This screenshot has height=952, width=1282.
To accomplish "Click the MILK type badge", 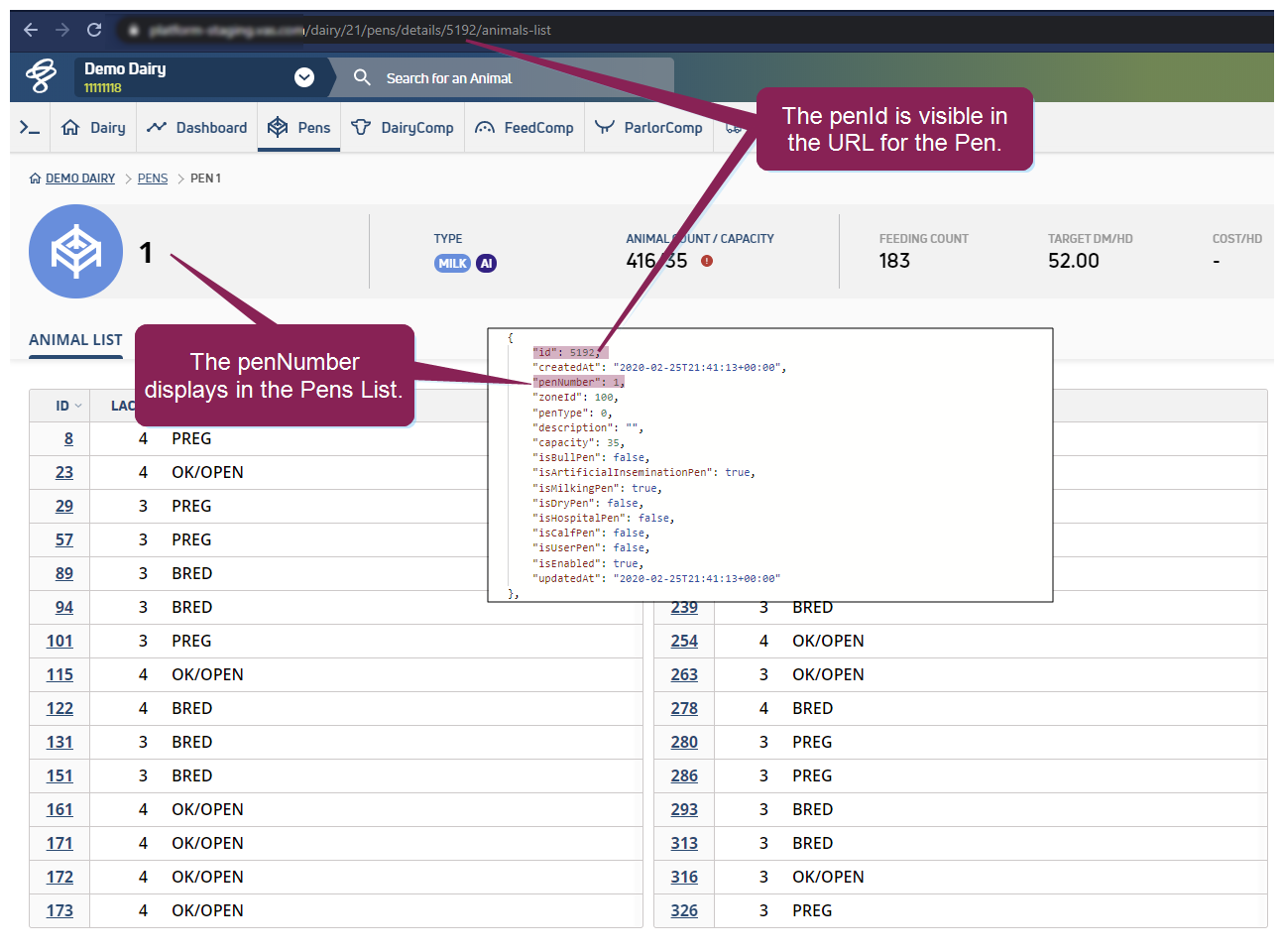I will pyautogui.click(x=452, y=264).
